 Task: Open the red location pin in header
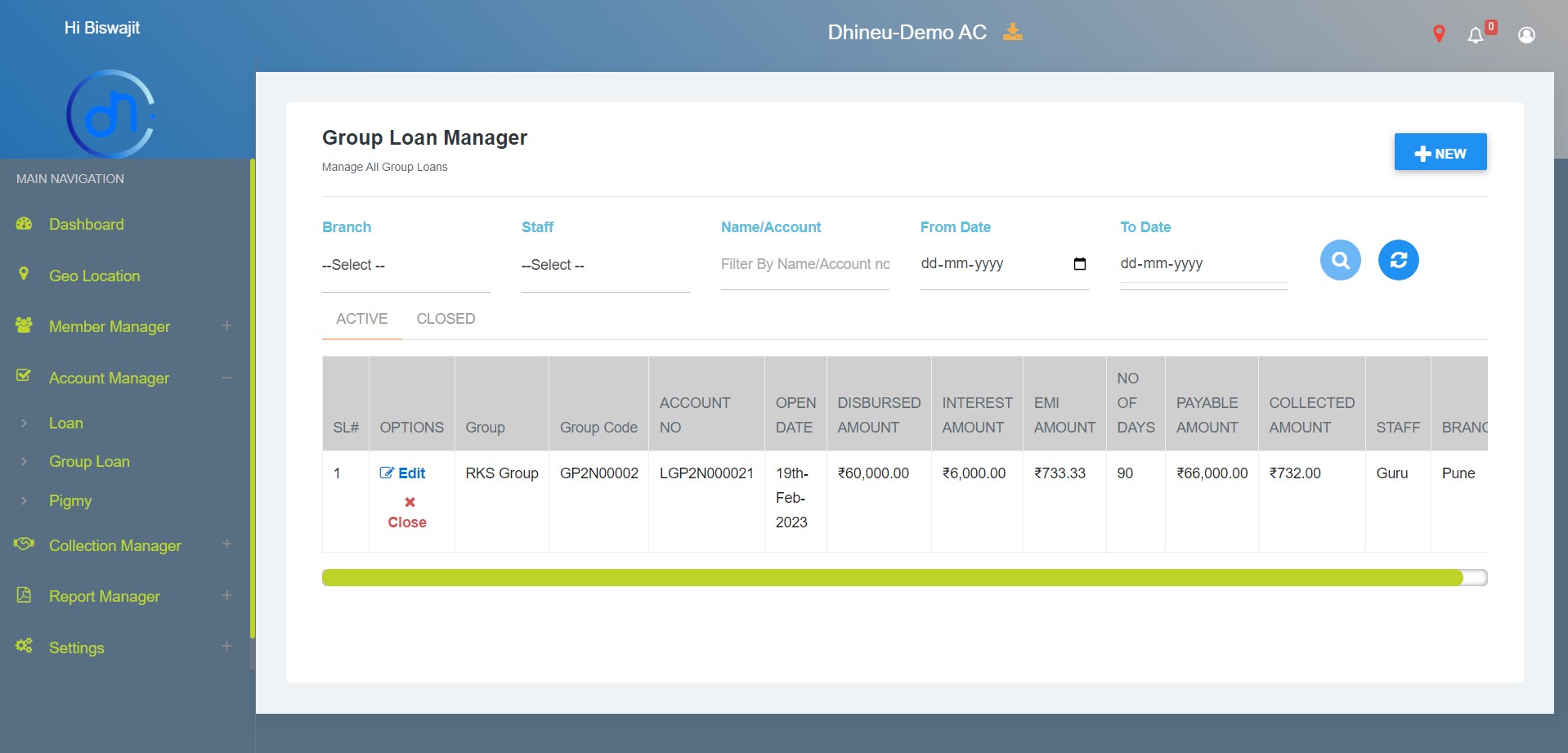[1439, 34]
